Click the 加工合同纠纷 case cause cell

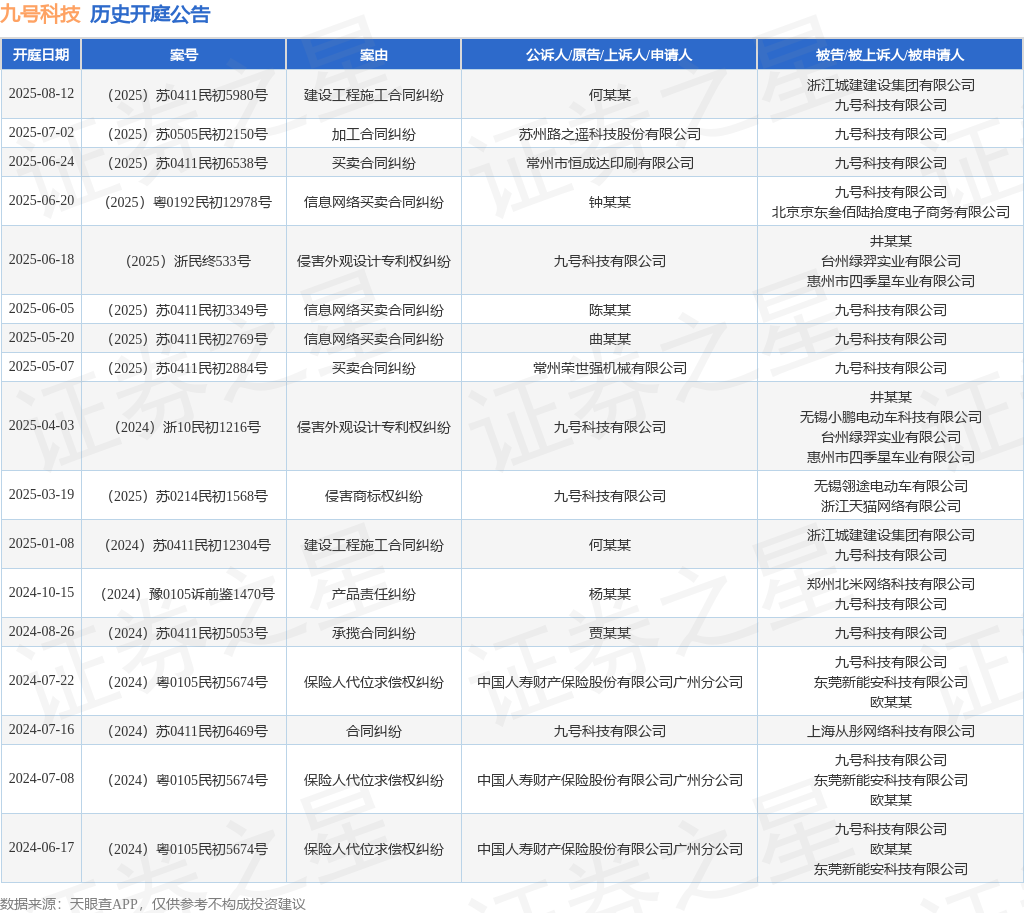click(374, 135)
